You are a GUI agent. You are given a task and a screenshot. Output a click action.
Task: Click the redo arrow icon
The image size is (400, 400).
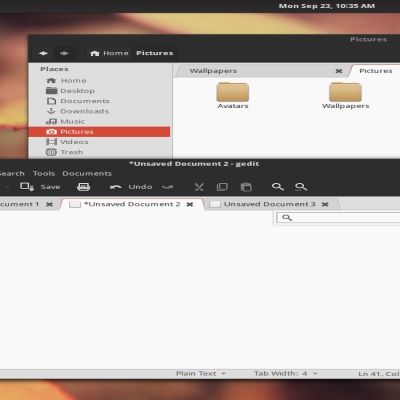click(x=167, y=187)
